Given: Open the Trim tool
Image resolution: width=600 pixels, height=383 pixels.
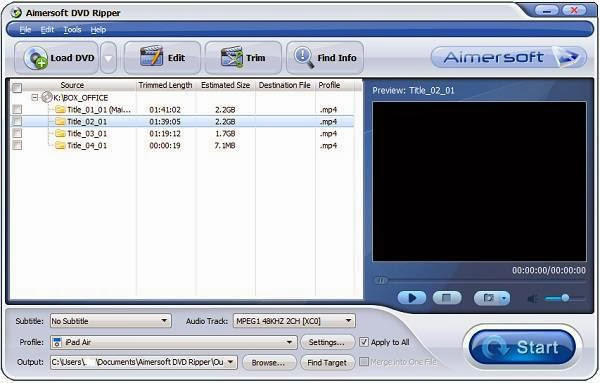Looking at the screenshot, I should [x=243, y=58].
